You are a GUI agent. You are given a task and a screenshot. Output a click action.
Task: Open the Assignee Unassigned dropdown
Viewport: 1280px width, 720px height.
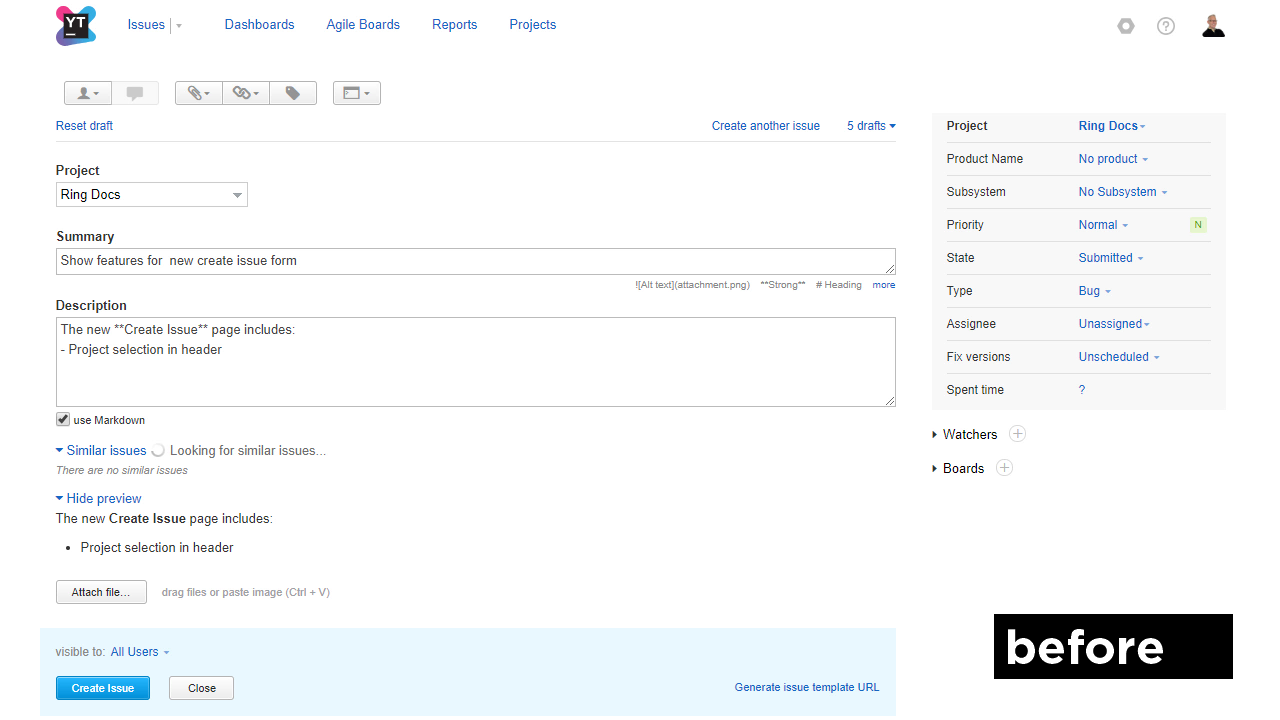click(x=1114, y=324)
